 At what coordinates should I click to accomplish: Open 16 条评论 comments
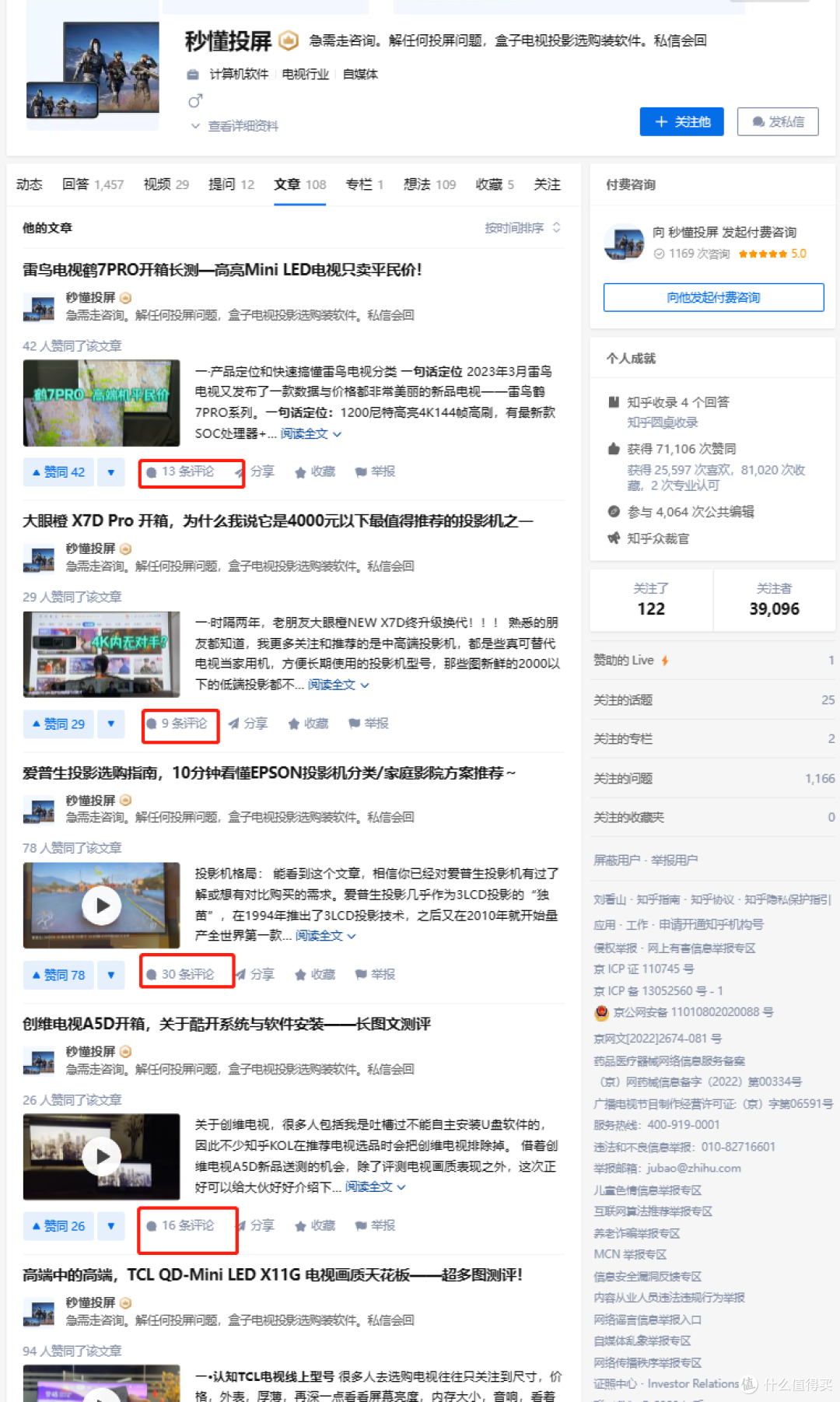coord(180,1226)
